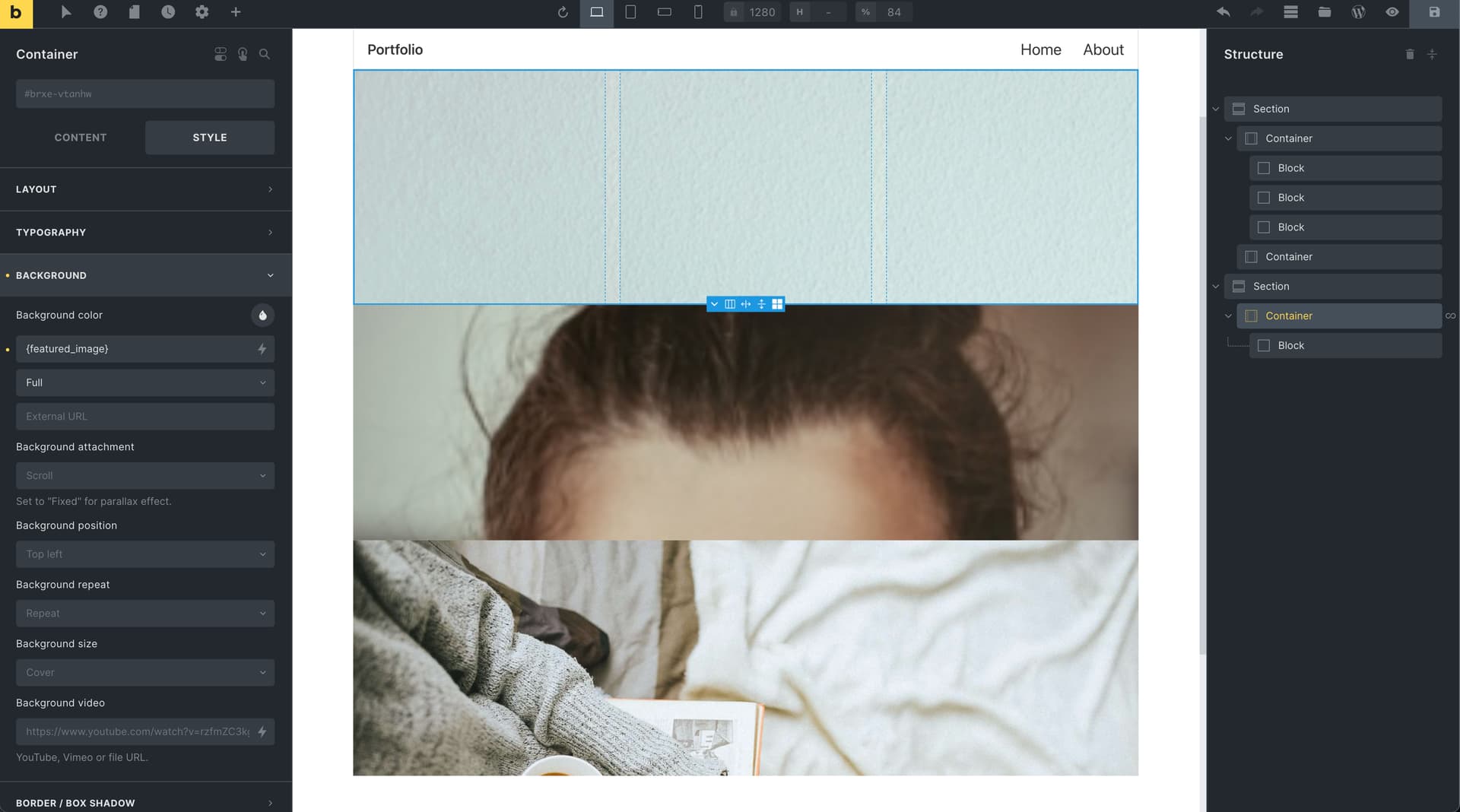Viewport: 1460px width, 812px height.
Task: Expand the LAYOUT group
Action: click(x=146, y=189)
